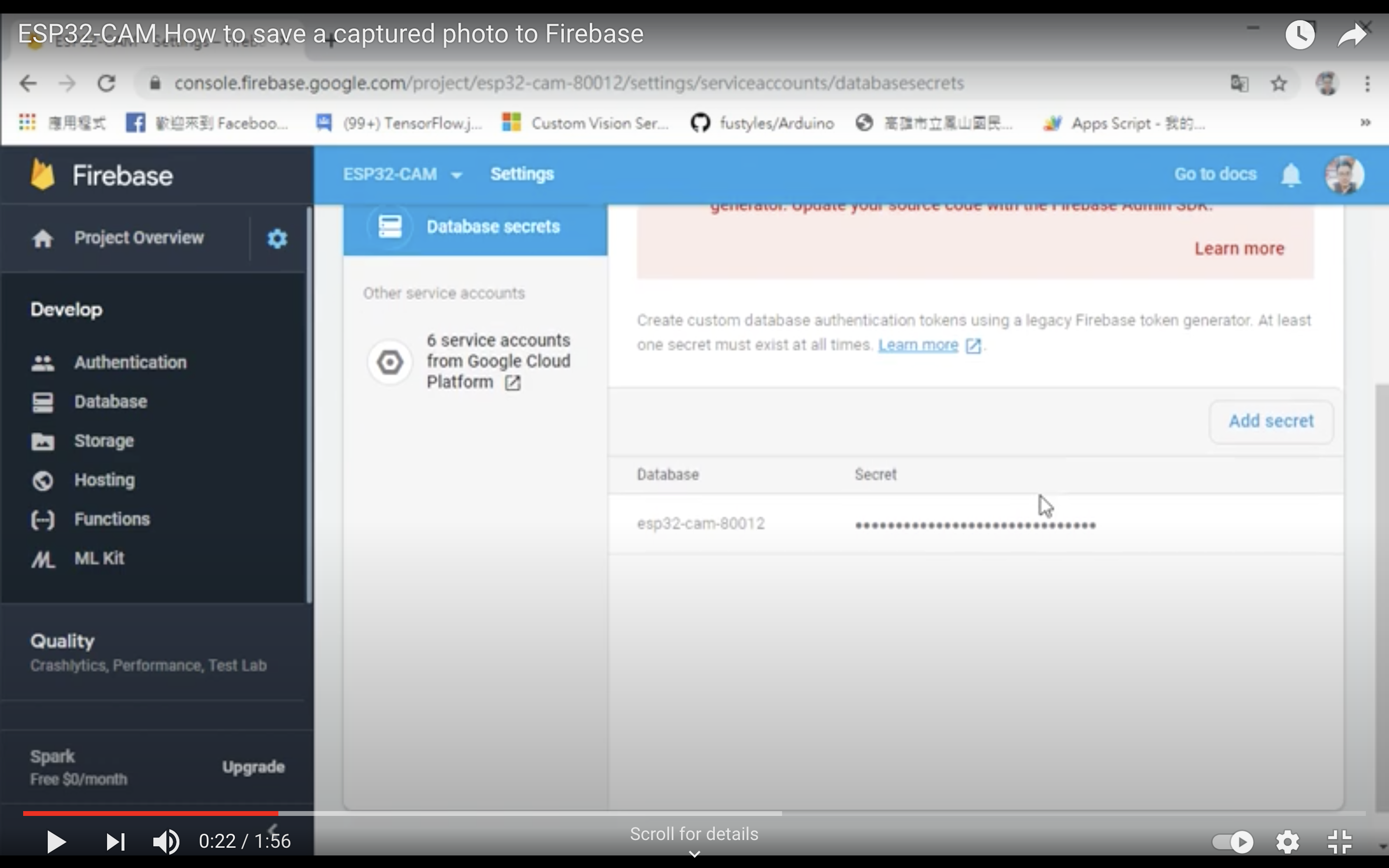Image resolution: width=1389 pixels, height=868 pixels.
Task: Click the browser address bar URL
Action: pos(569,84)
